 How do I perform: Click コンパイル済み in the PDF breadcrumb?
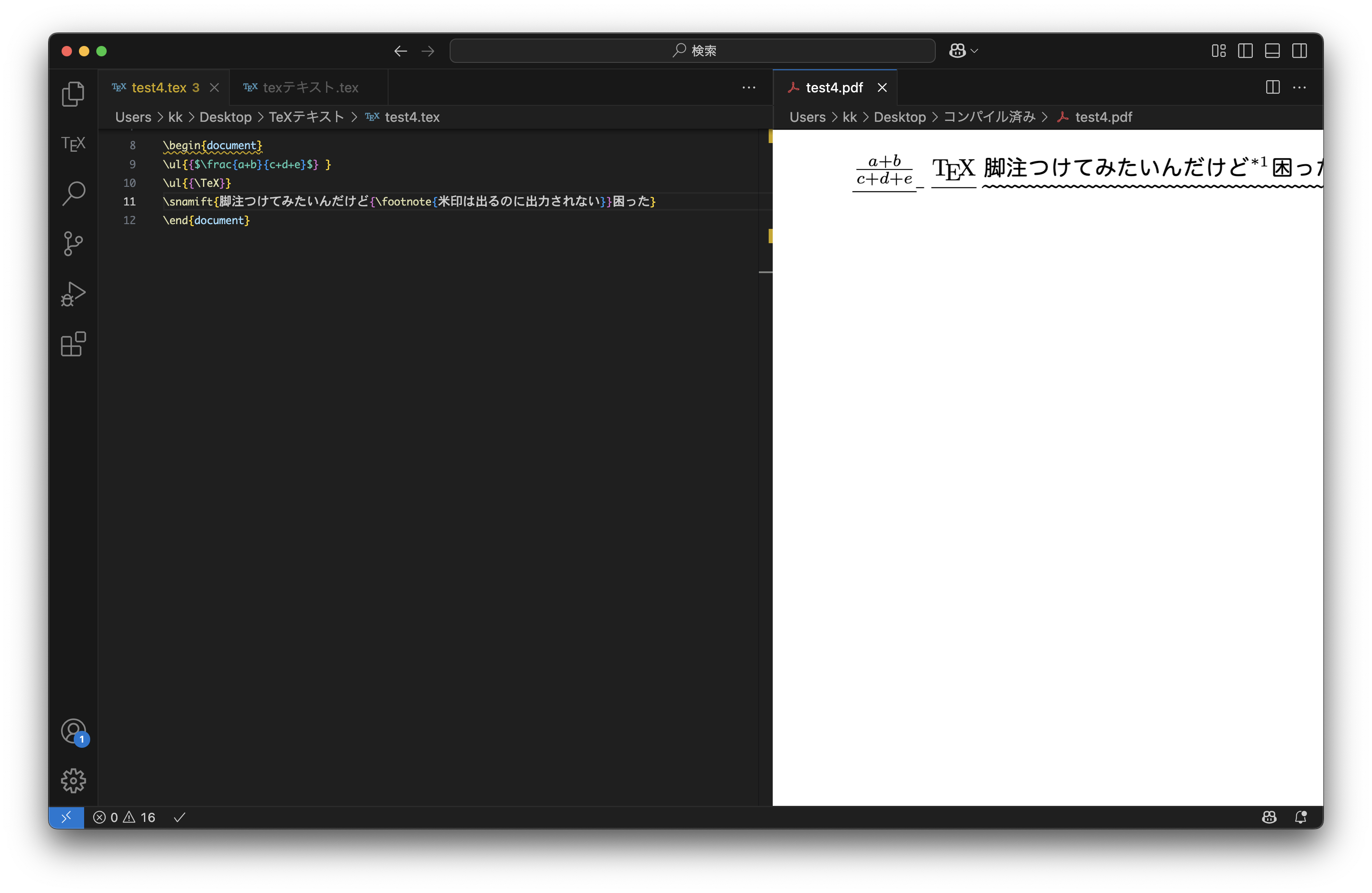(x=989, y=117)
